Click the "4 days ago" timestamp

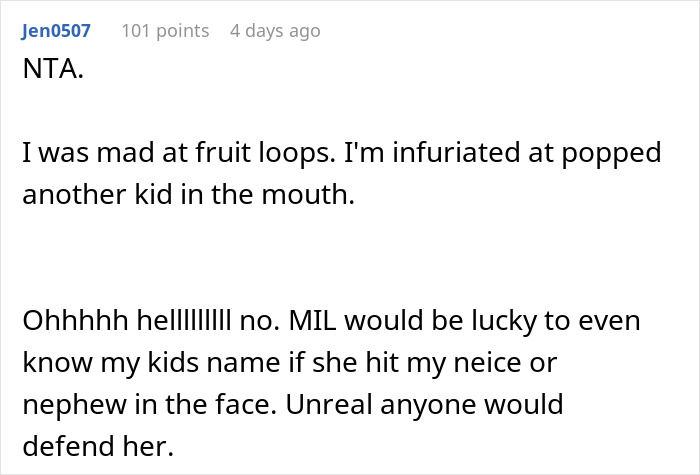point(276,31)
